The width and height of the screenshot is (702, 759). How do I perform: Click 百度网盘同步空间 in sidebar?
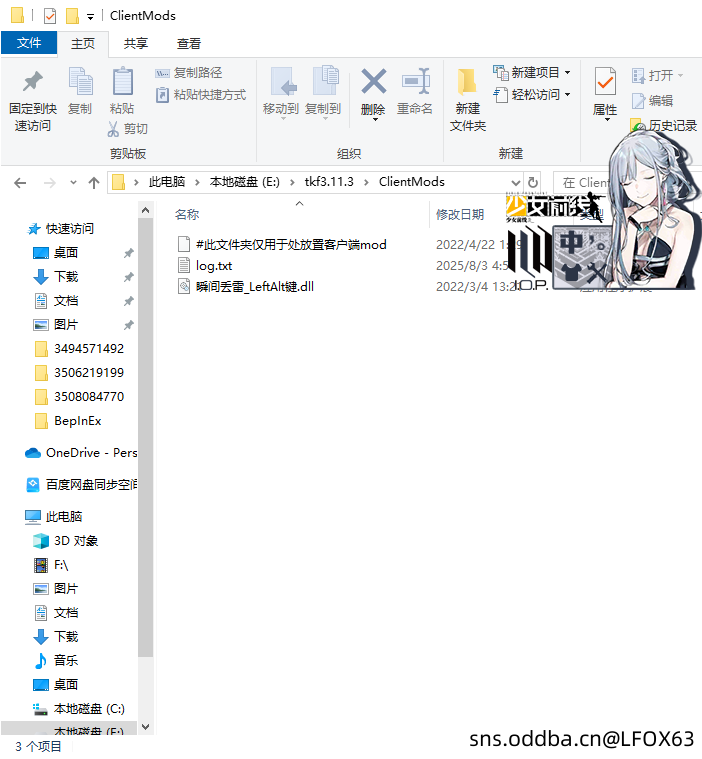pos(81,485)
